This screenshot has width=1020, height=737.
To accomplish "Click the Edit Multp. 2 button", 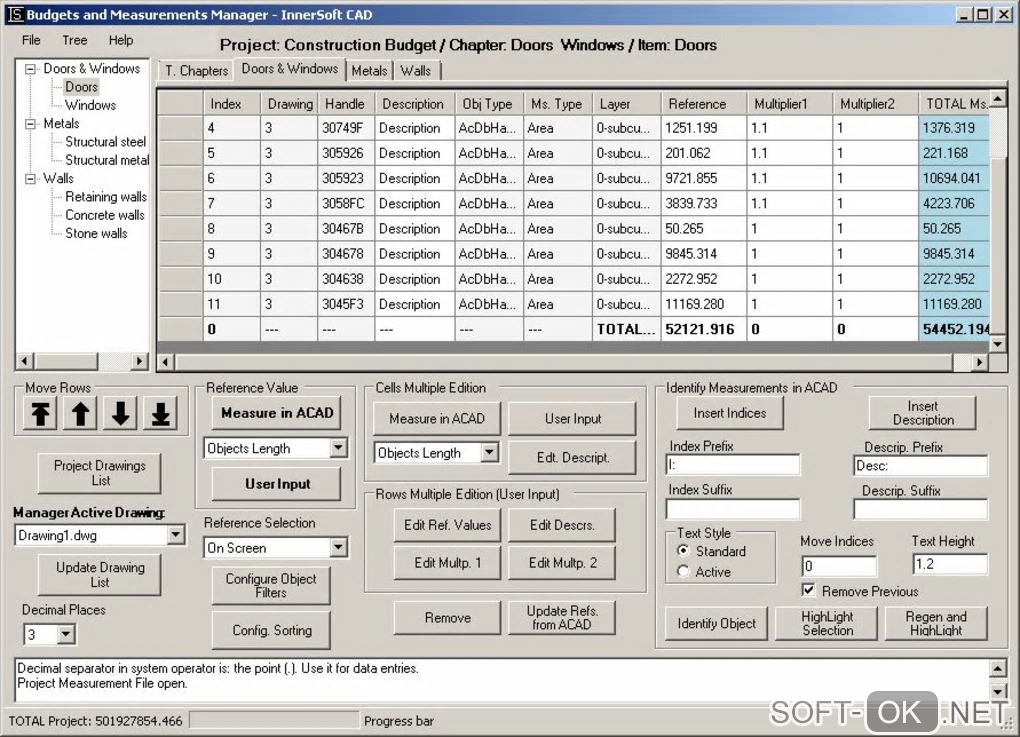I will pyautogui.click(x=562, y=563).
